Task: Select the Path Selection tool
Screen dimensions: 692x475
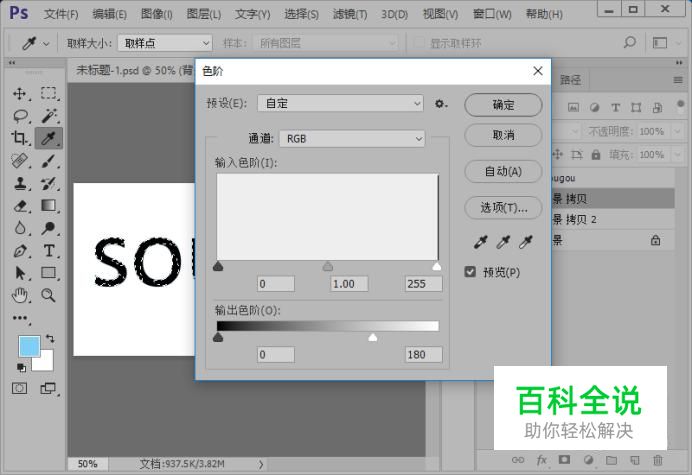Action: coord(19,273)
